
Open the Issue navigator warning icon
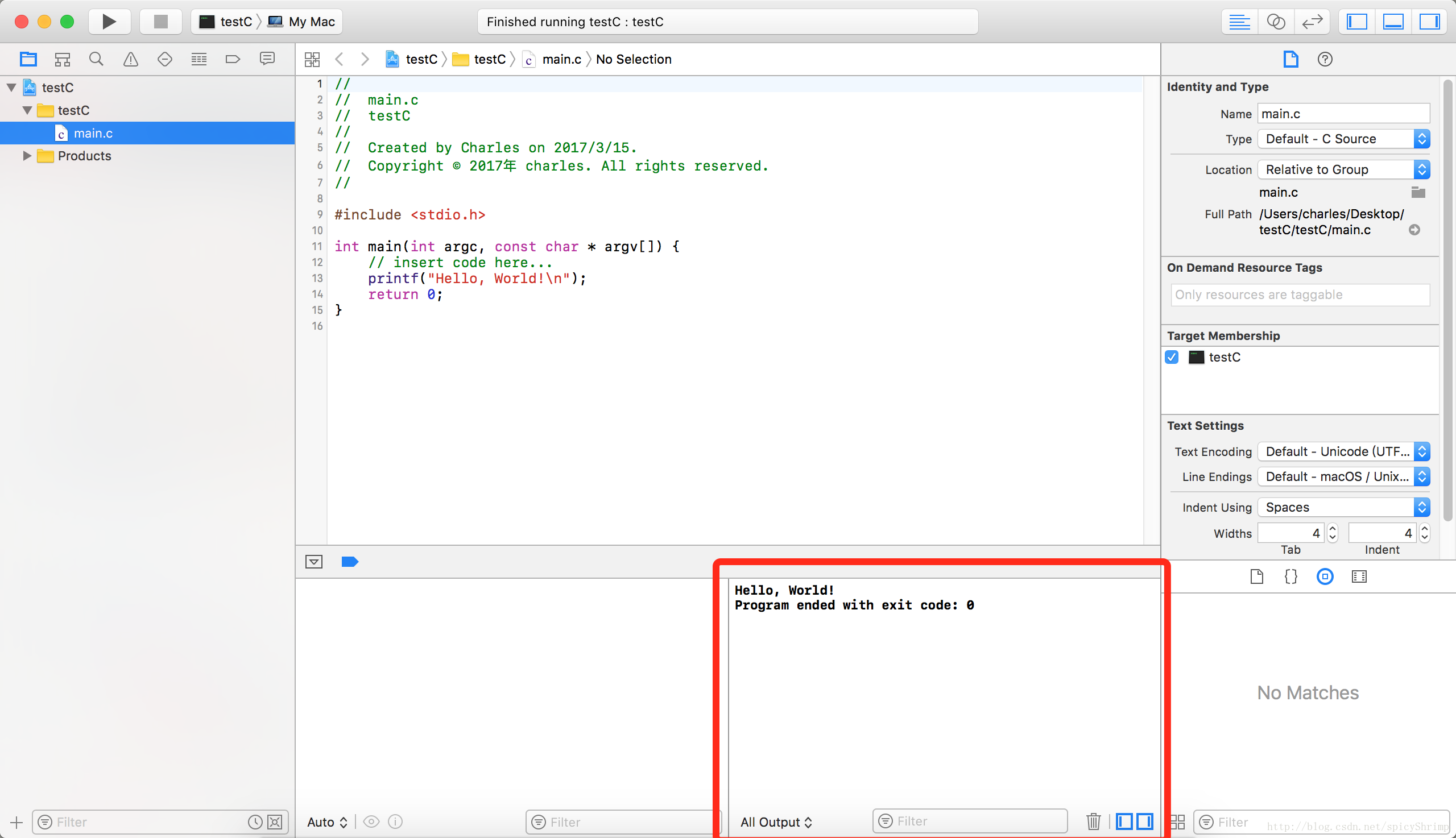click(131, 59)
